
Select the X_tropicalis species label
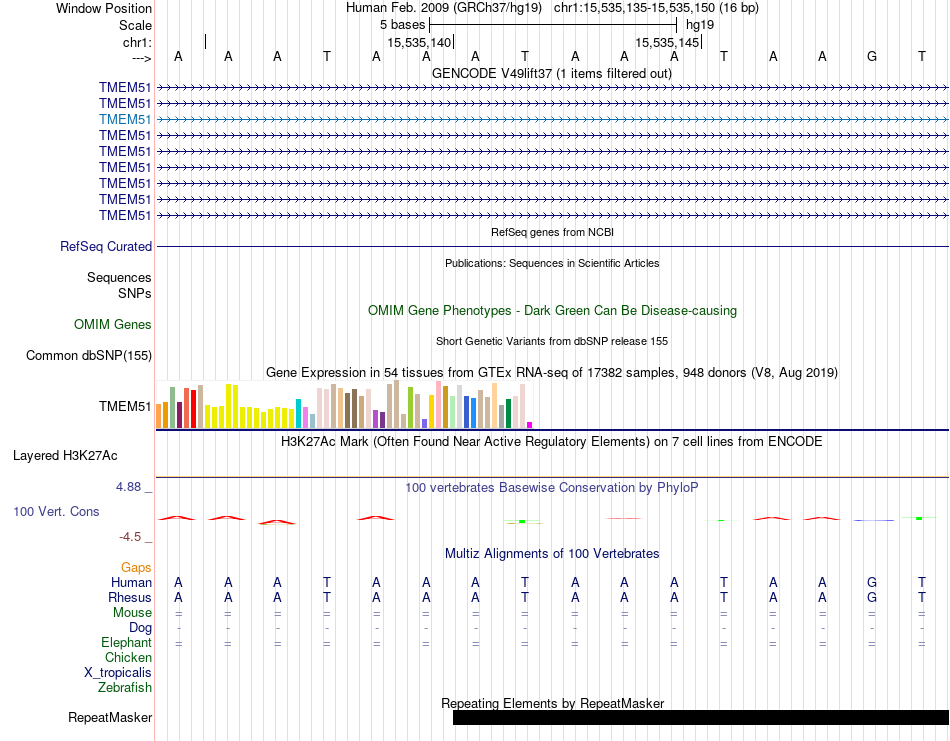coord(118,673)
